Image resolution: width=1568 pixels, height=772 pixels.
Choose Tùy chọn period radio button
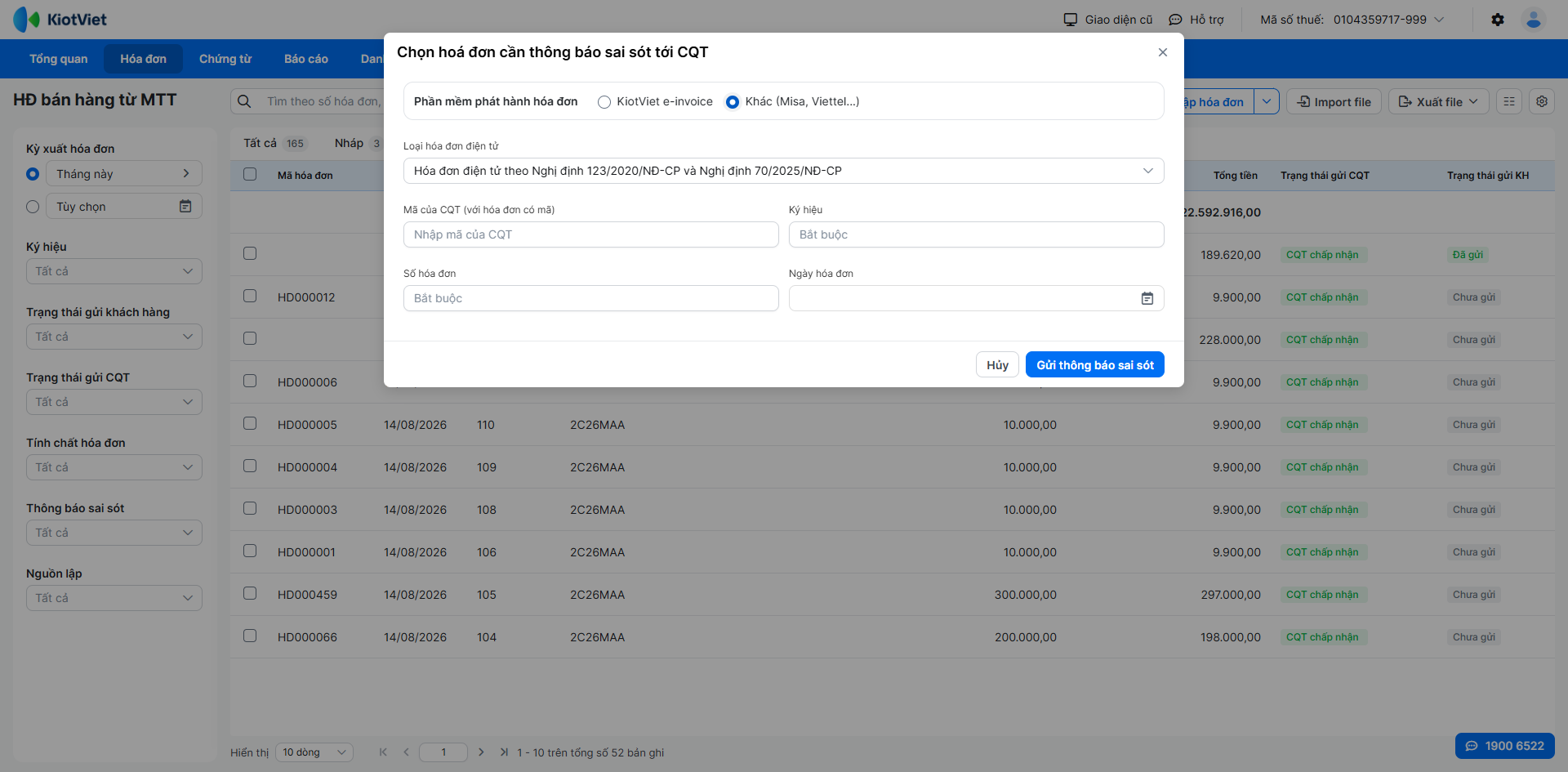(33, 207)
